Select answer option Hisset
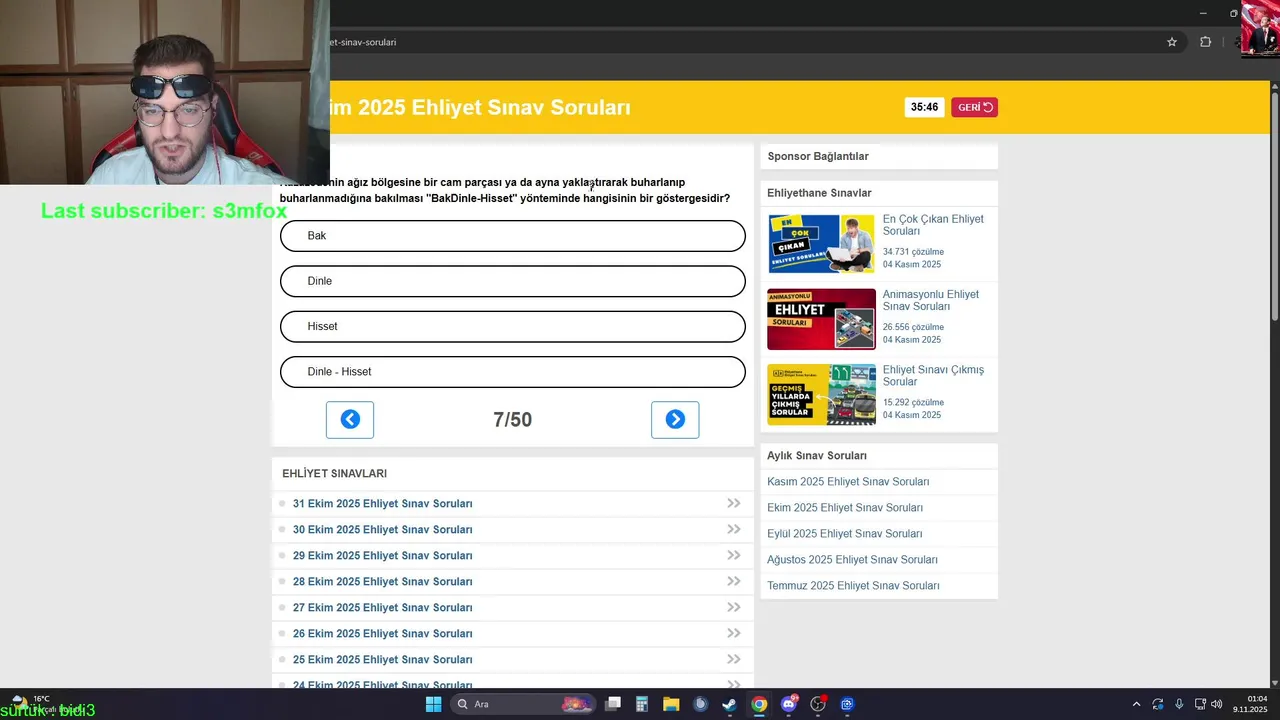 (x=513, y=326)
